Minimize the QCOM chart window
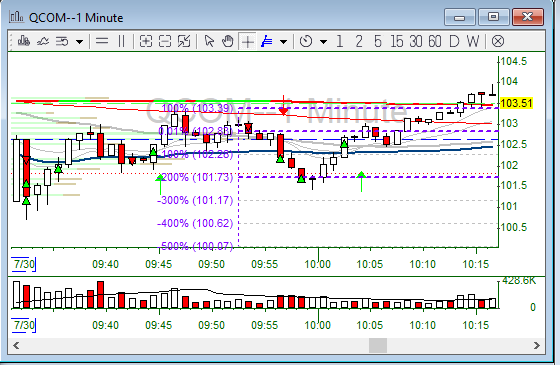 (x=460, y=17)
